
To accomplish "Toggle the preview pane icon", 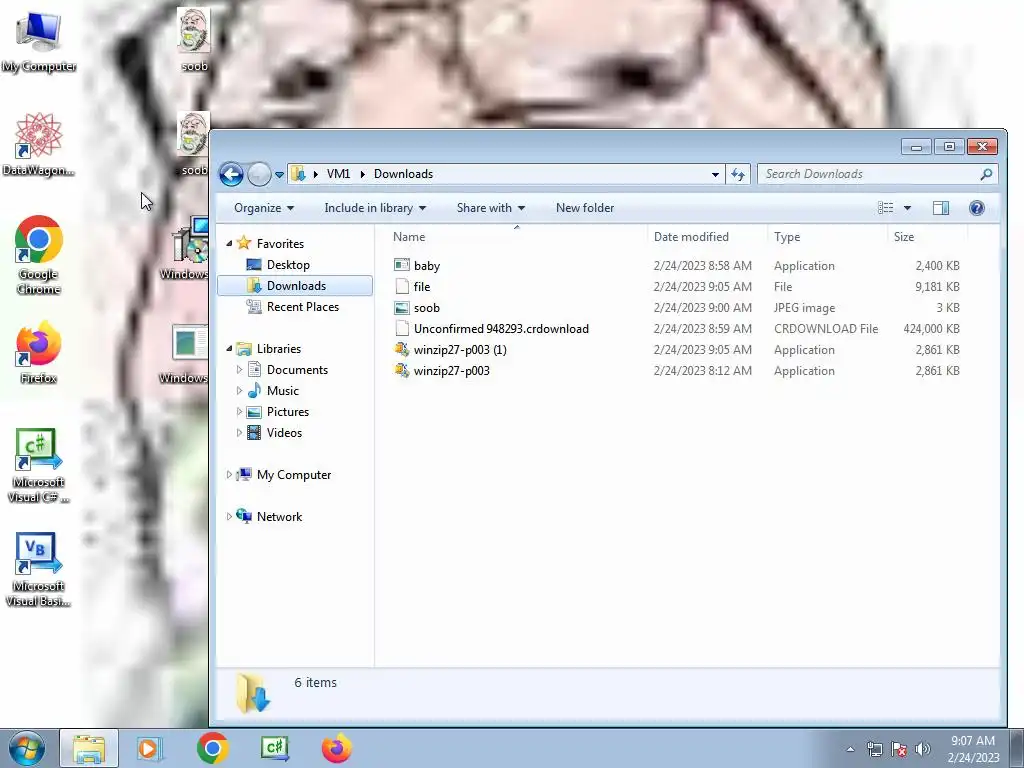I will pos(941,208).
